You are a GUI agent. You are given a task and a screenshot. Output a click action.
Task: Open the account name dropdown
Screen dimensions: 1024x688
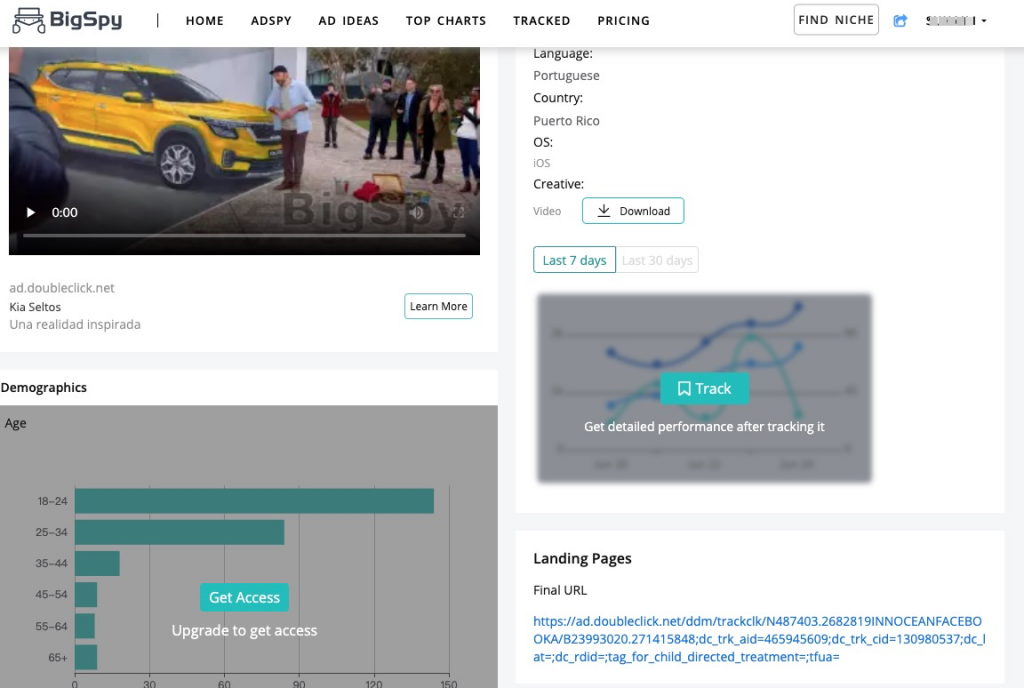tap(956, 21)
